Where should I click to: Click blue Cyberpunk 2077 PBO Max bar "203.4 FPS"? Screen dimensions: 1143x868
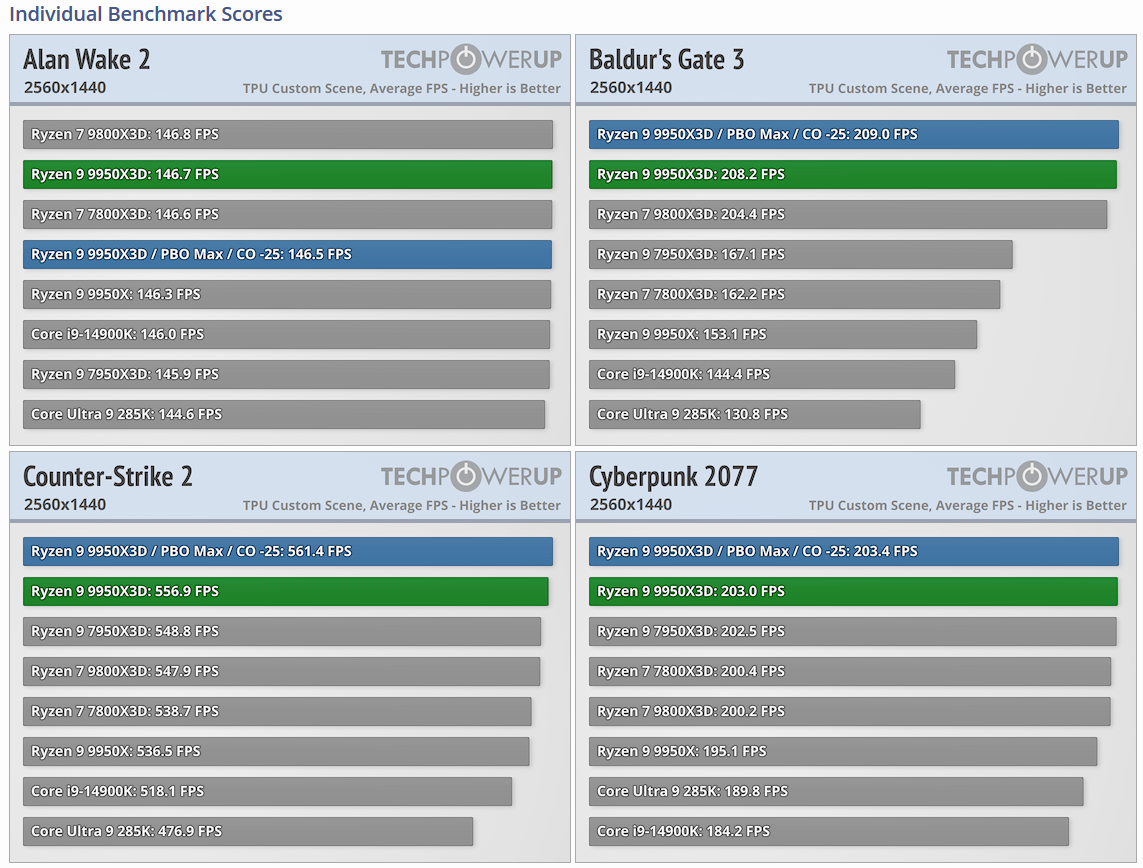click(854, 551)
